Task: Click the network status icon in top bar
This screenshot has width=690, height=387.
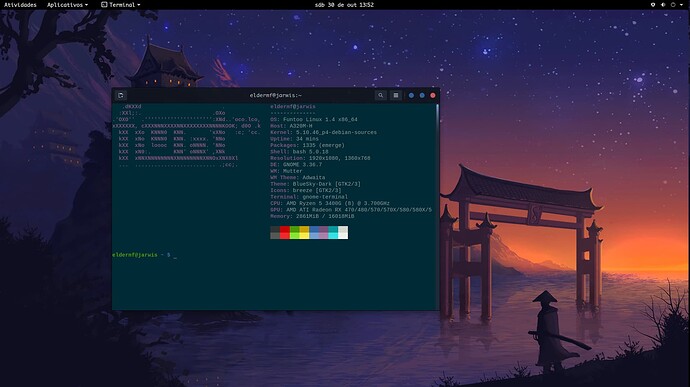Action: coord(653,5)
